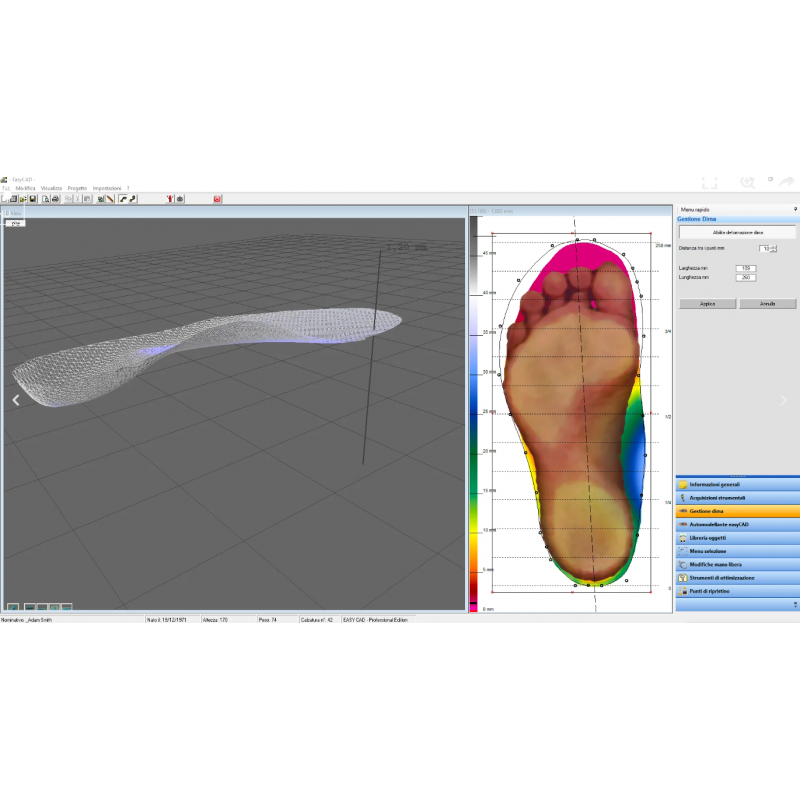Click the Calzatura n° 42 status text

316,620
